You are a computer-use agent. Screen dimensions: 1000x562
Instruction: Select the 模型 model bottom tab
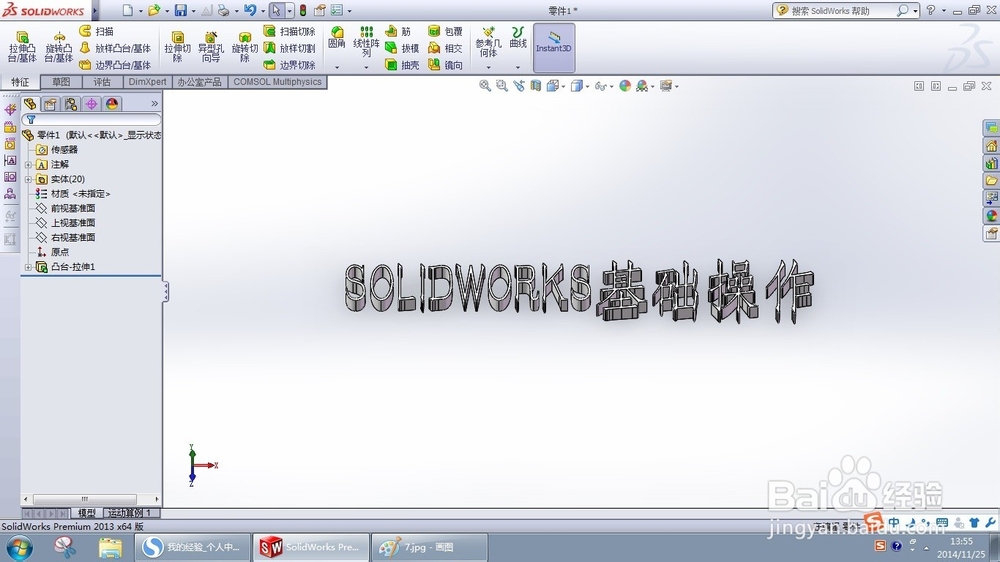[87, 513]
